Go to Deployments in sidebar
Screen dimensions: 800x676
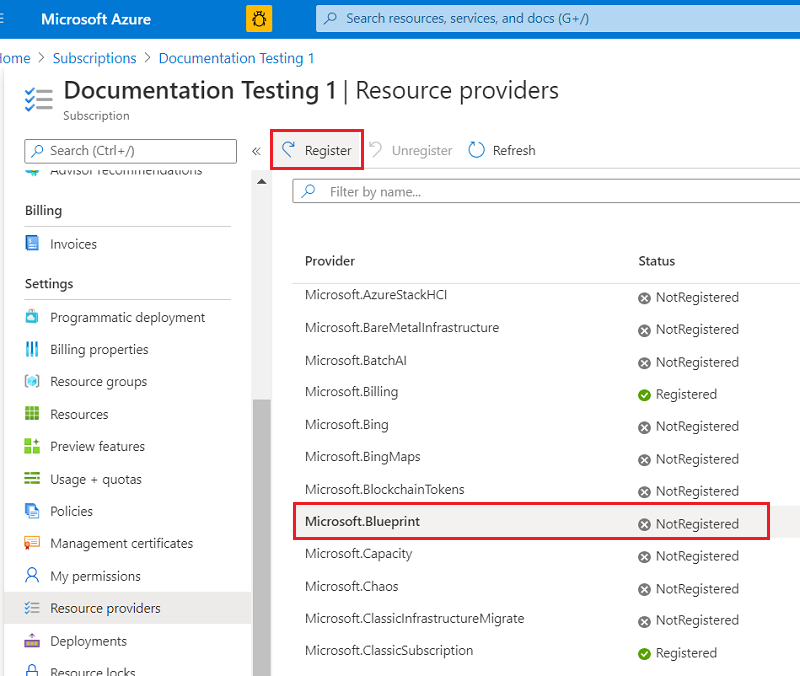[88, 641]
